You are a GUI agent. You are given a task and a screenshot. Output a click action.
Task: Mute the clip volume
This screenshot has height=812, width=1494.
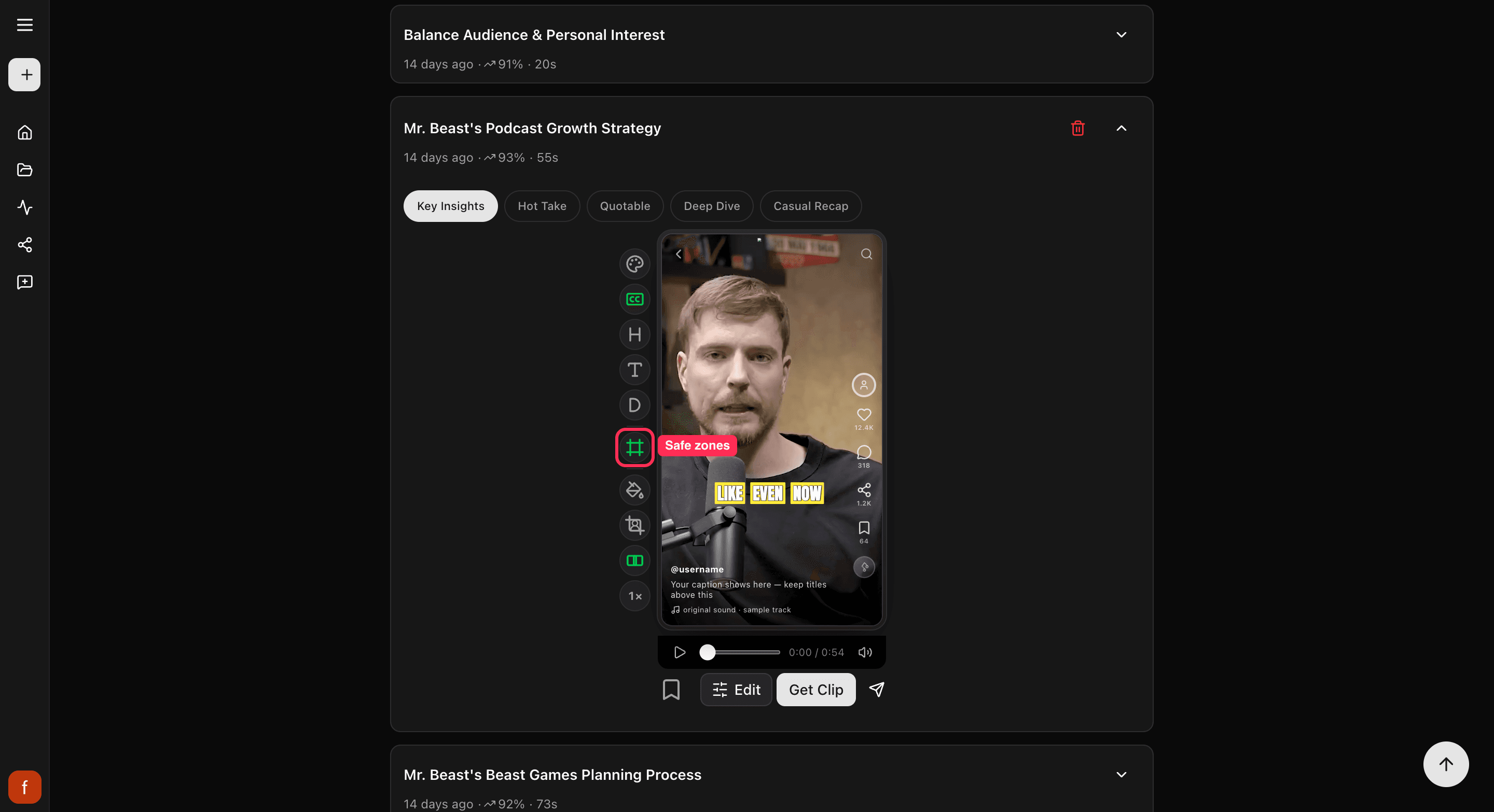pos(865,653)
